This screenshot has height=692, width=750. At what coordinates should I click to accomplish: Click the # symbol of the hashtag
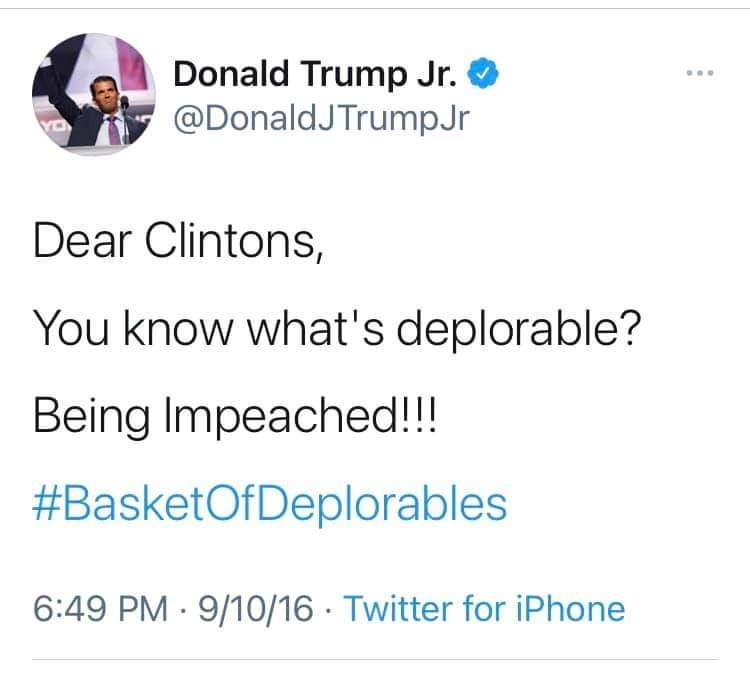pos(46,504)
